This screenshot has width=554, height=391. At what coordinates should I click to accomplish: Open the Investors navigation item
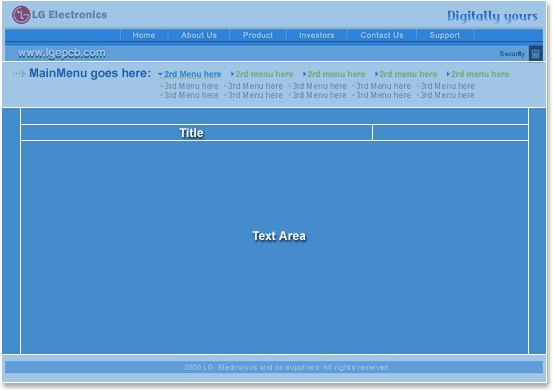[x=317, y=35]
